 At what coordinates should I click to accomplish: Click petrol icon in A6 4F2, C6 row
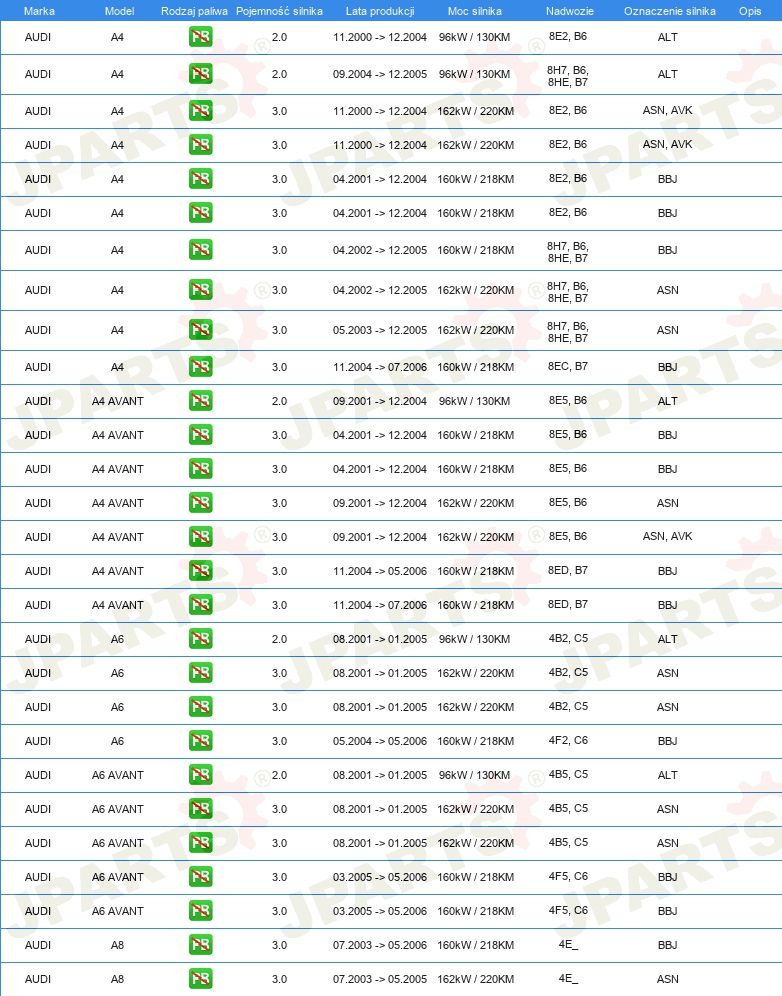point(201,741)
